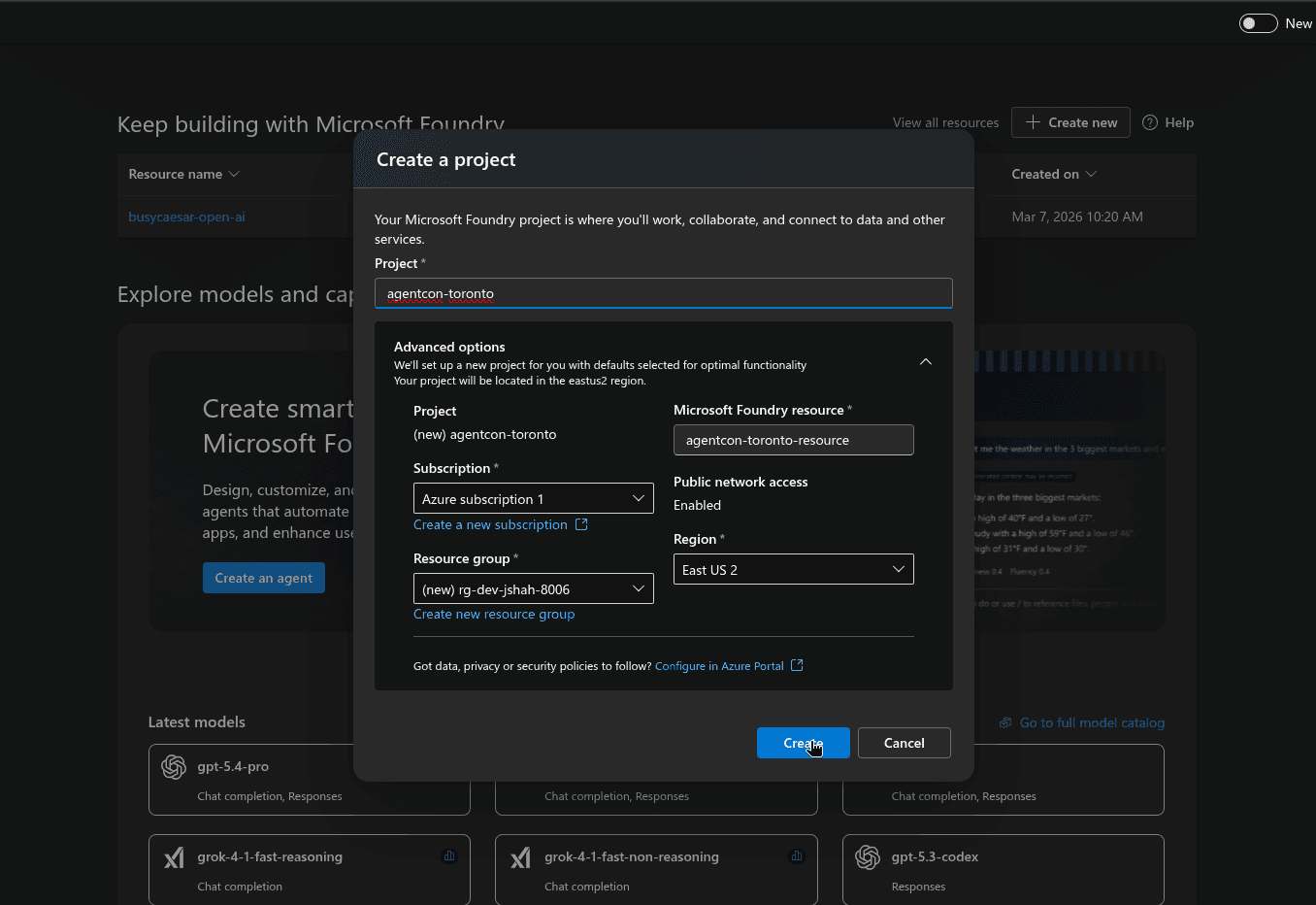Image resolution: width=1316 pixels, height=905 pixels.
Task: Collapse the Advanced options section chevron
Action: (926, 362)
